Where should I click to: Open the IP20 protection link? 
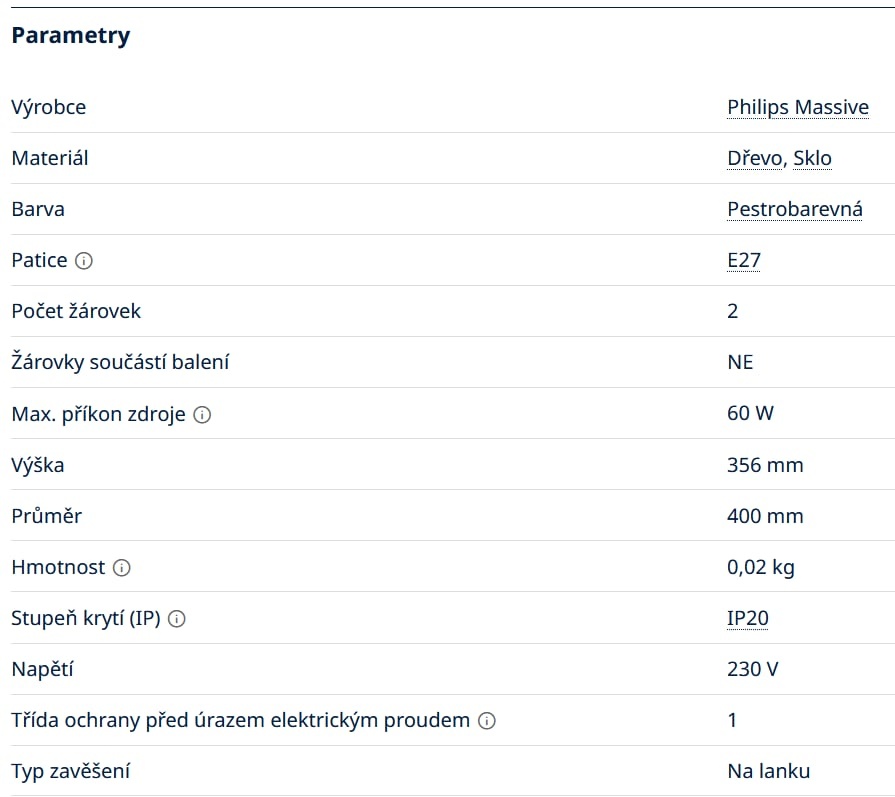[x=747, y=618]
